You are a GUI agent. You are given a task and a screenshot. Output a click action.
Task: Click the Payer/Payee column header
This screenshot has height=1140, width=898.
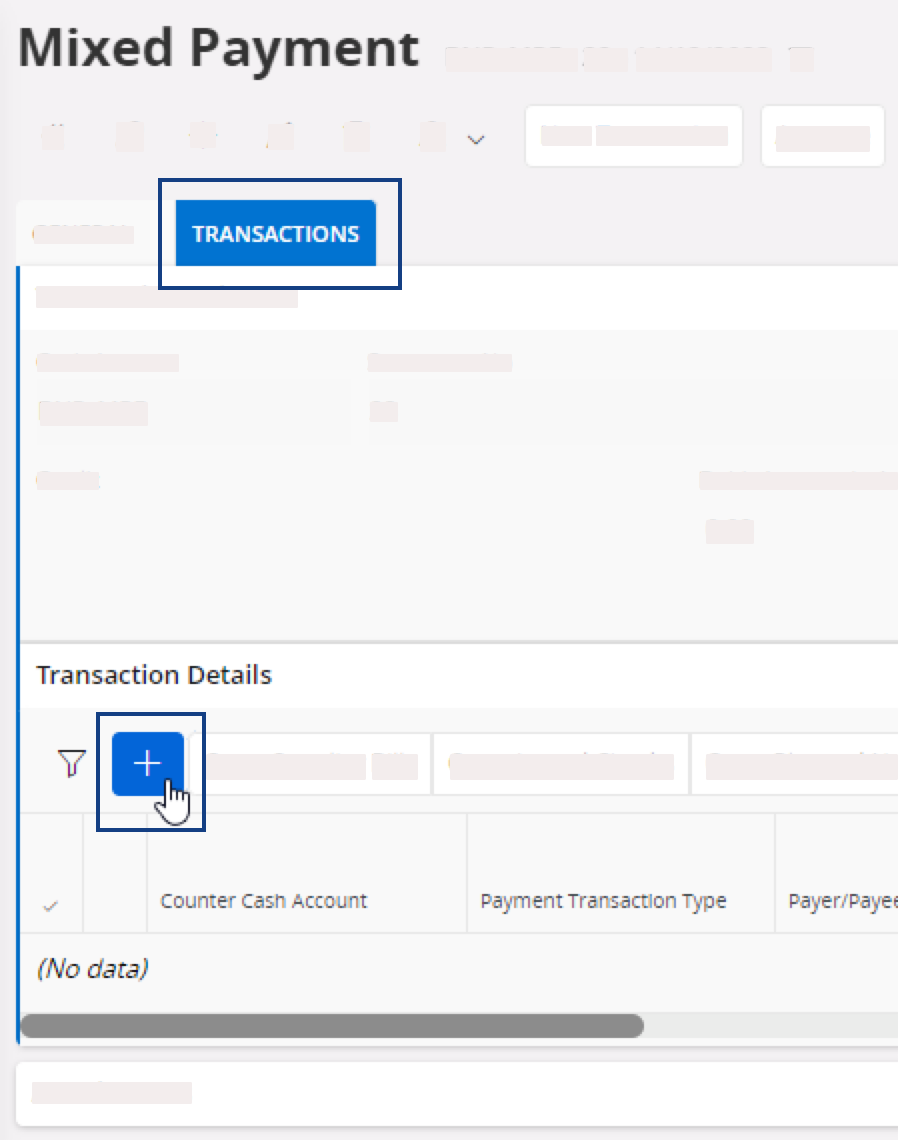click(x=835, y=901)
